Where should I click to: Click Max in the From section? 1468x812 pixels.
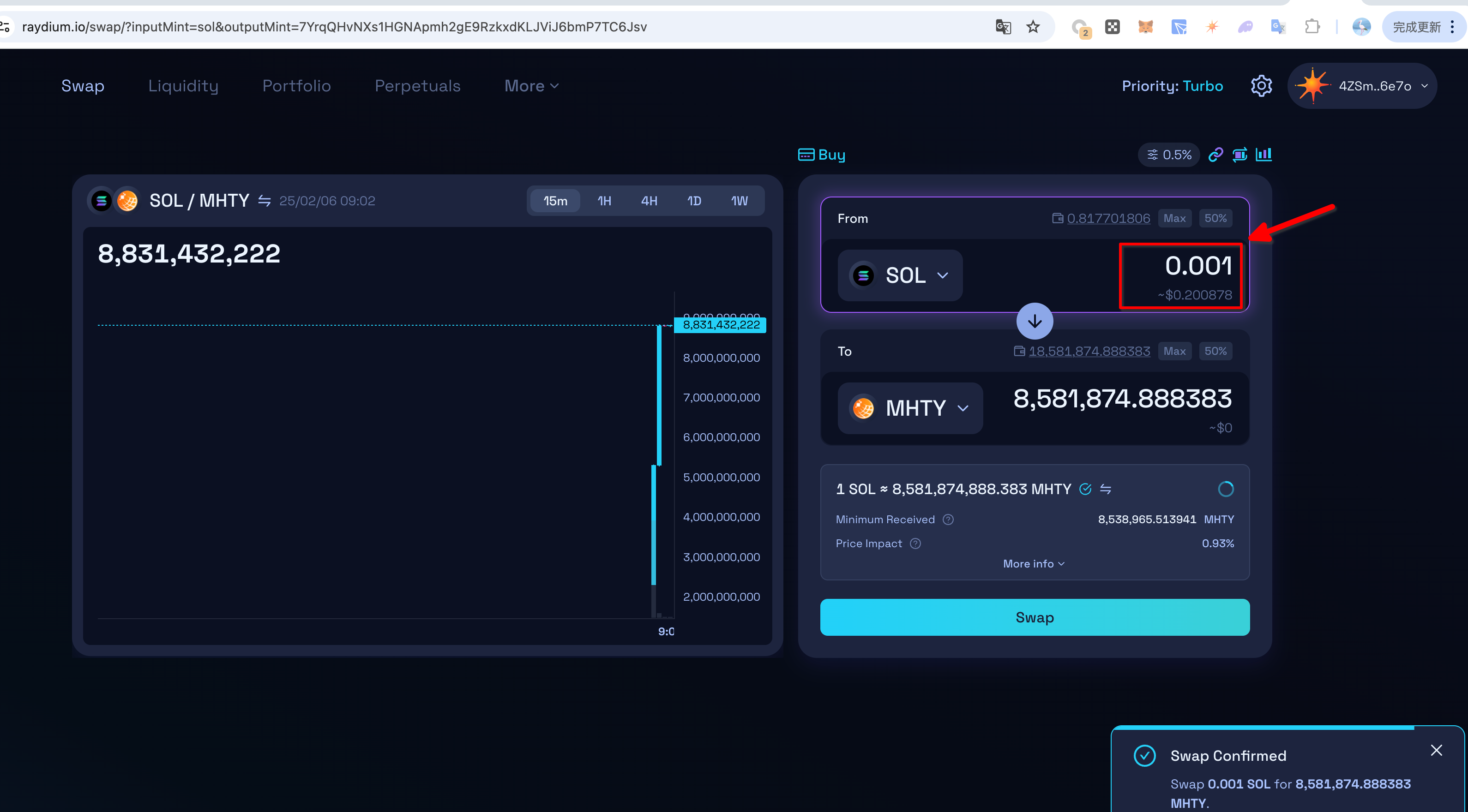[x=1174, y=218]
